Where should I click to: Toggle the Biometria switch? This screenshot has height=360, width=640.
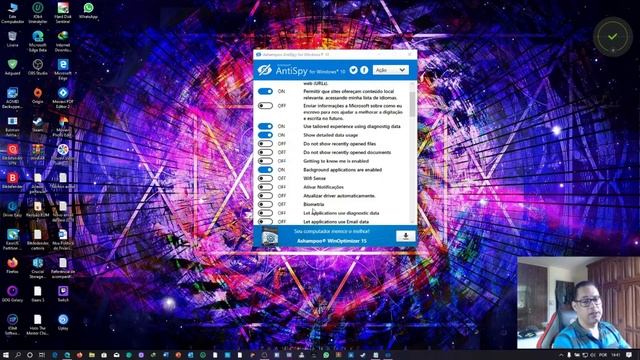[x=265, y=204]
